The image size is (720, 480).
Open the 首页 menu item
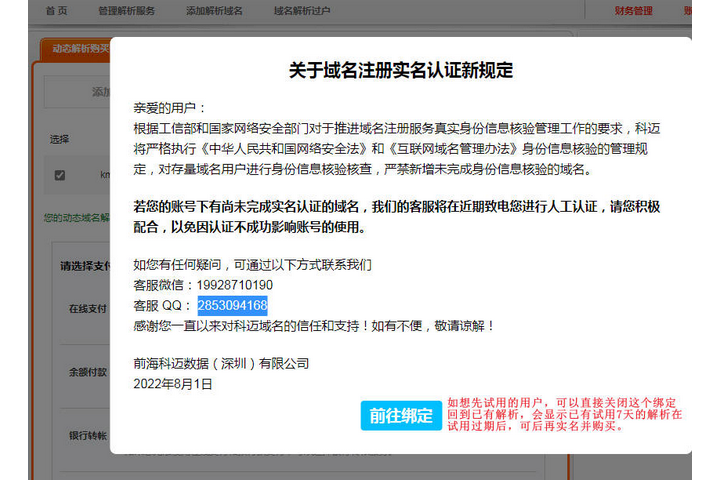click(x=57, y=11)
